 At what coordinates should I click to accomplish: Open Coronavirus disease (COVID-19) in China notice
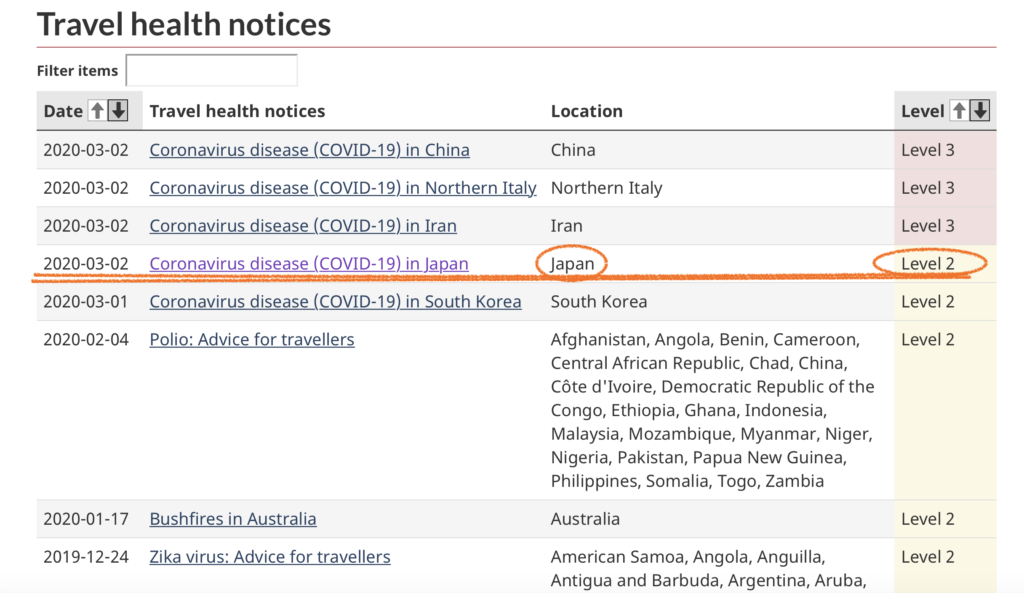tap(309, 150)
